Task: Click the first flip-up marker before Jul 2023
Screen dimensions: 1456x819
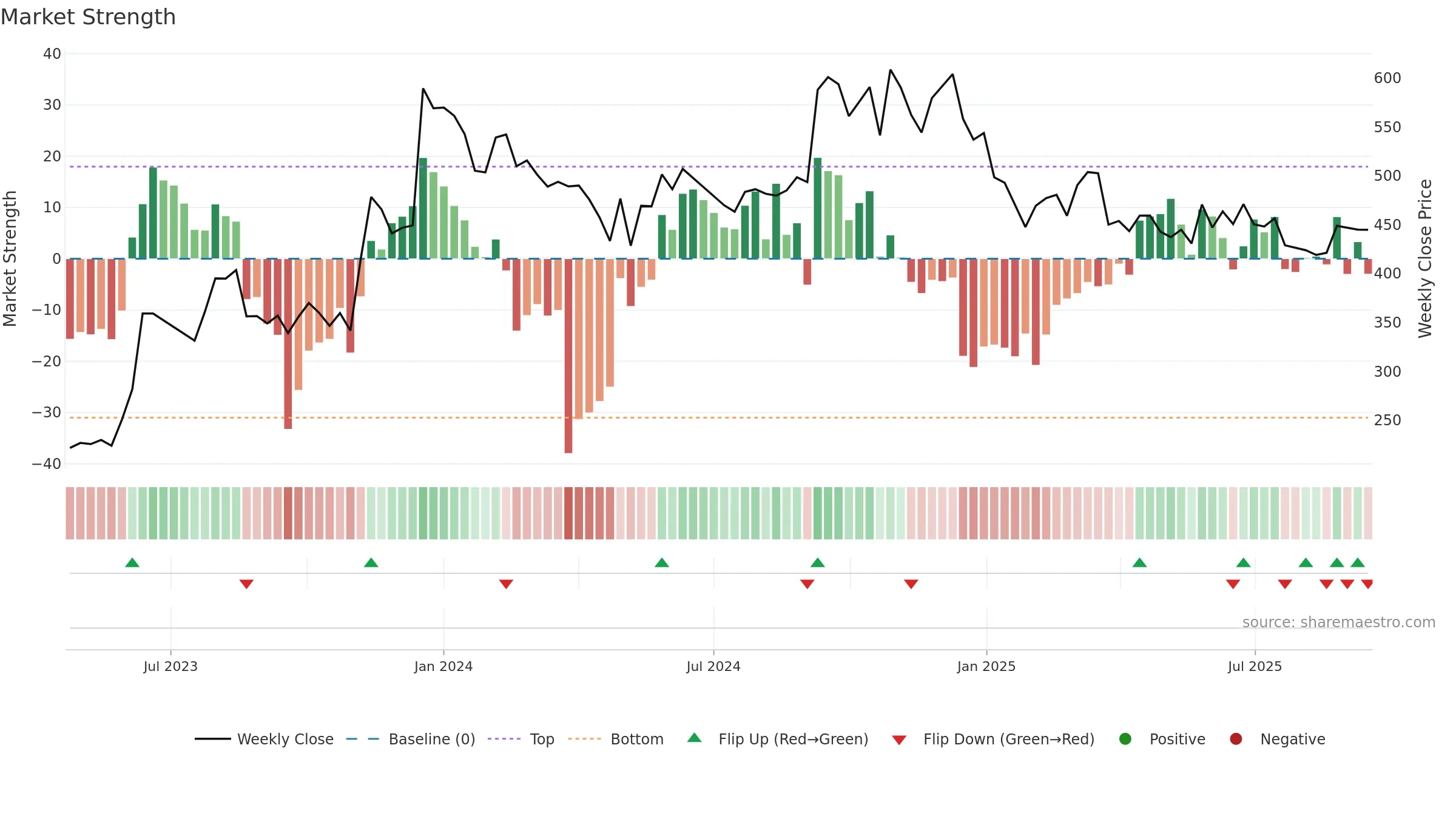Action: point(132,562)
